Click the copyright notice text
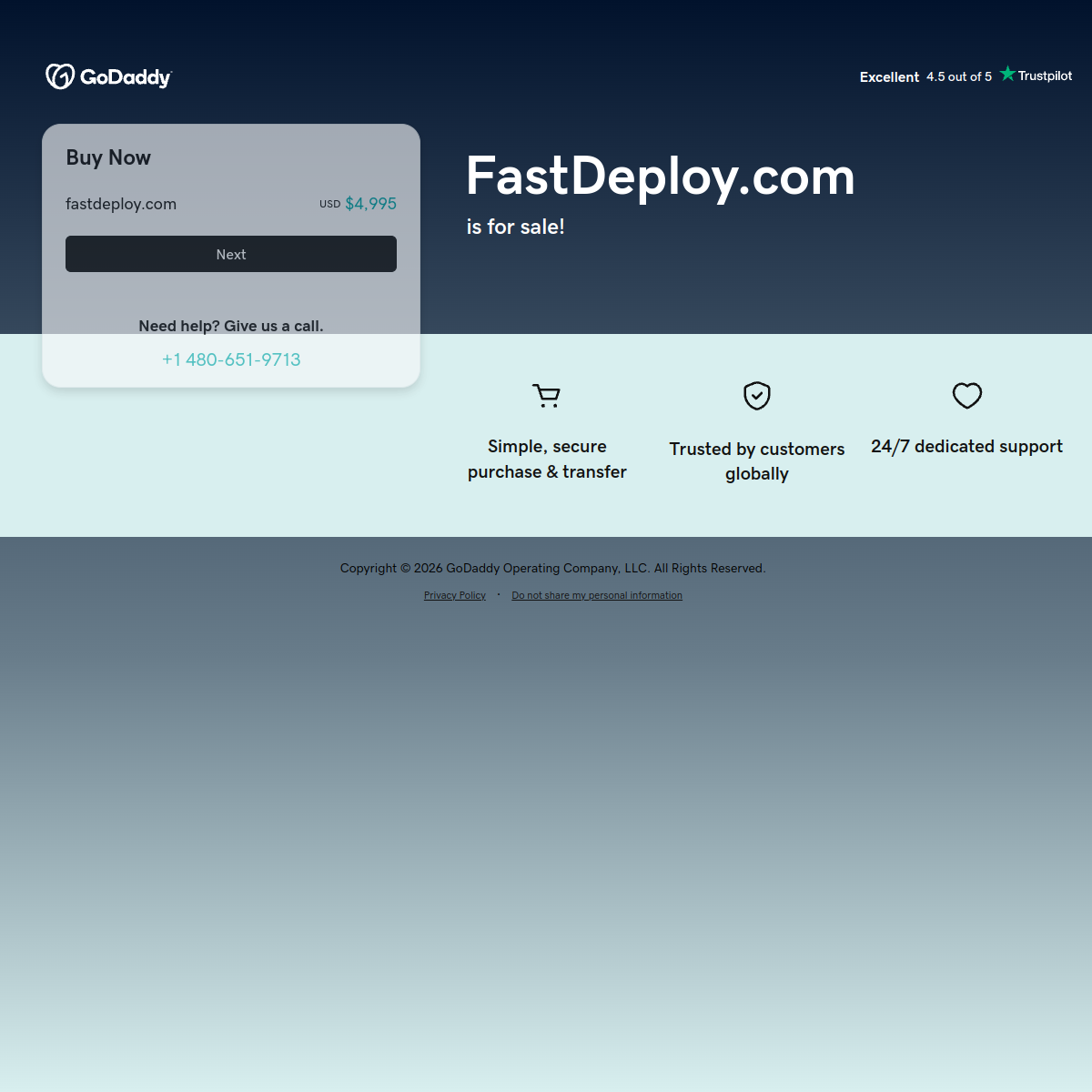The image size is (1092, 1092). 553,568
